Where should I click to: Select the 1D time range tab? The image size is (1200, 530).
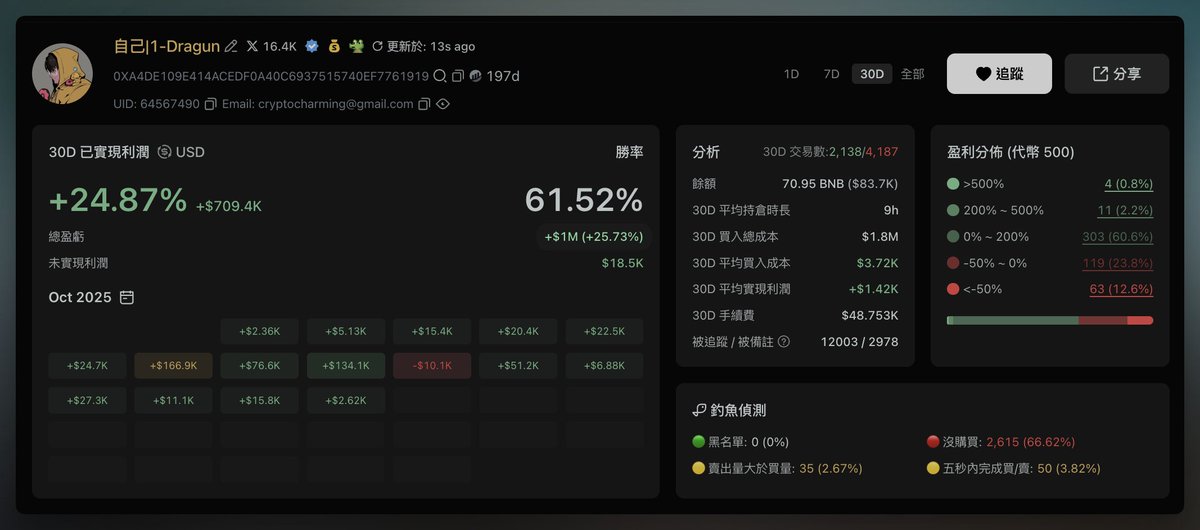point(791,74)
